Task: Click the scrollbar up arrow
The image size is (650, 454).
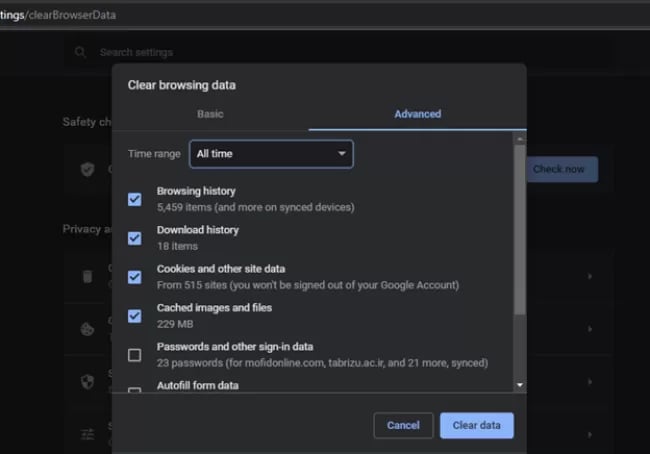Action: [520, 139]
